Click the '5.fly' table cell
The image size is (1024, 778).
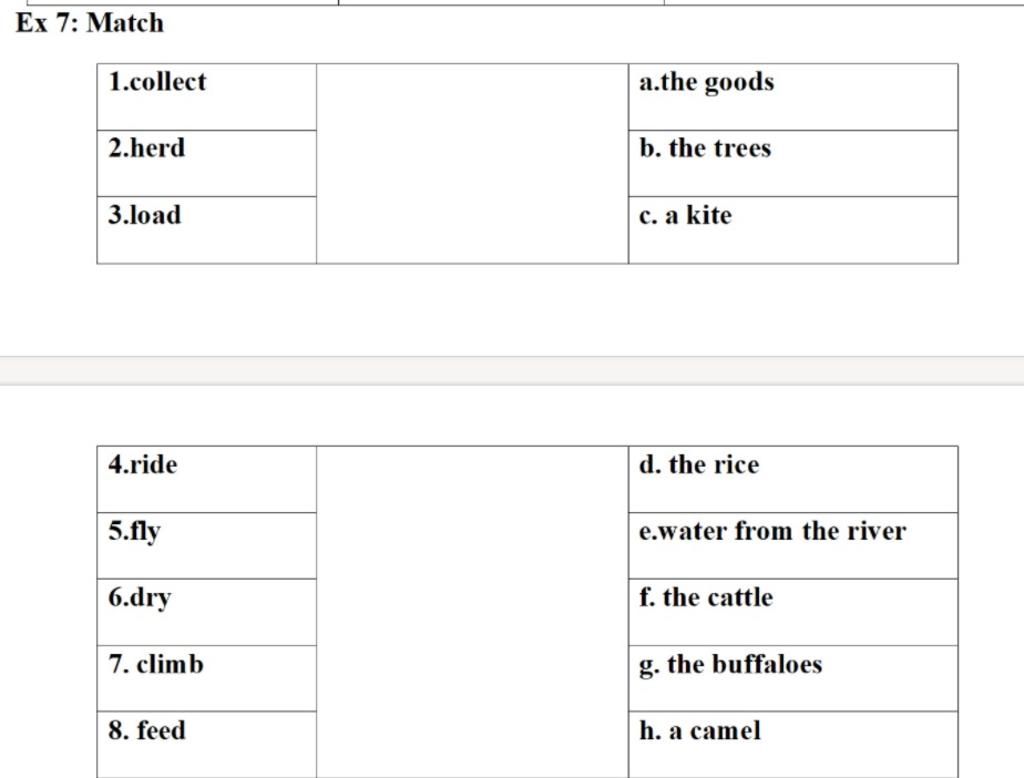[206, 546]
